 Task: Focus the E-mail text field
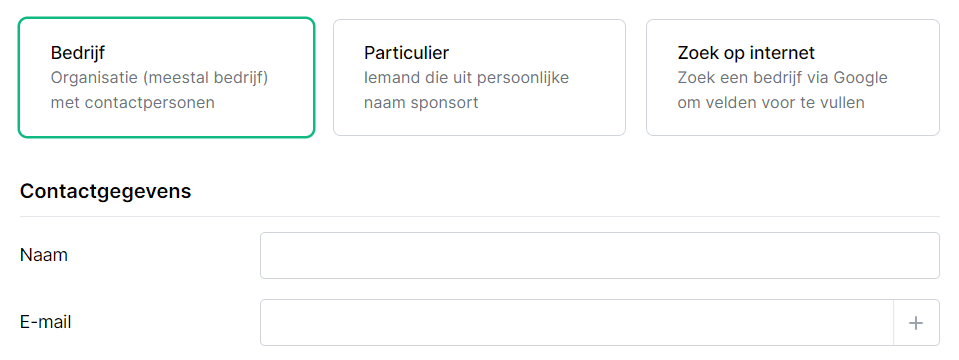coord(577,323)
